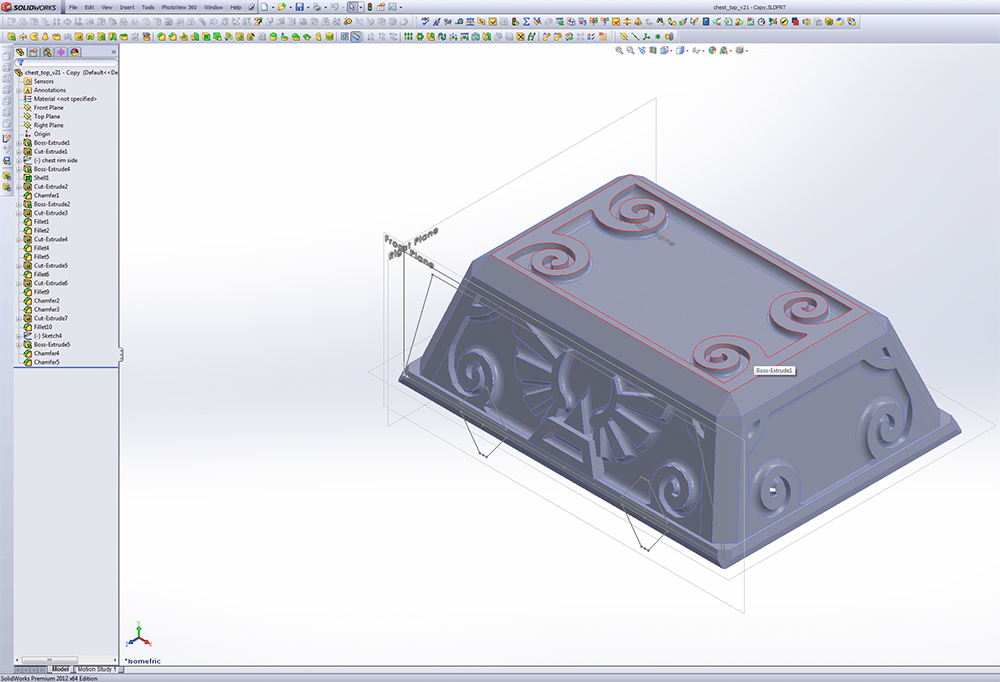Expand the Cut-Extrude7 feature node
Screen dimensions: 1000x682
[x=18, y=318]
